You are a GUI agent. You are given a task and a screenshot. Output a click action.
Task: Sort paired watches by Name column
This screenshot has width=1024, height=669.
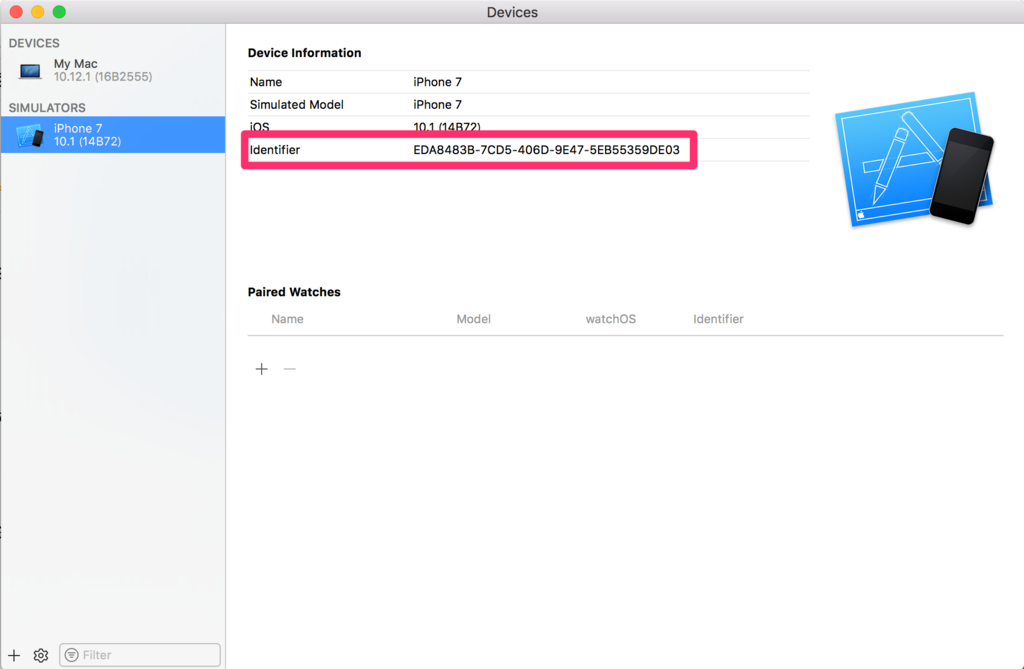coord(287,319)
